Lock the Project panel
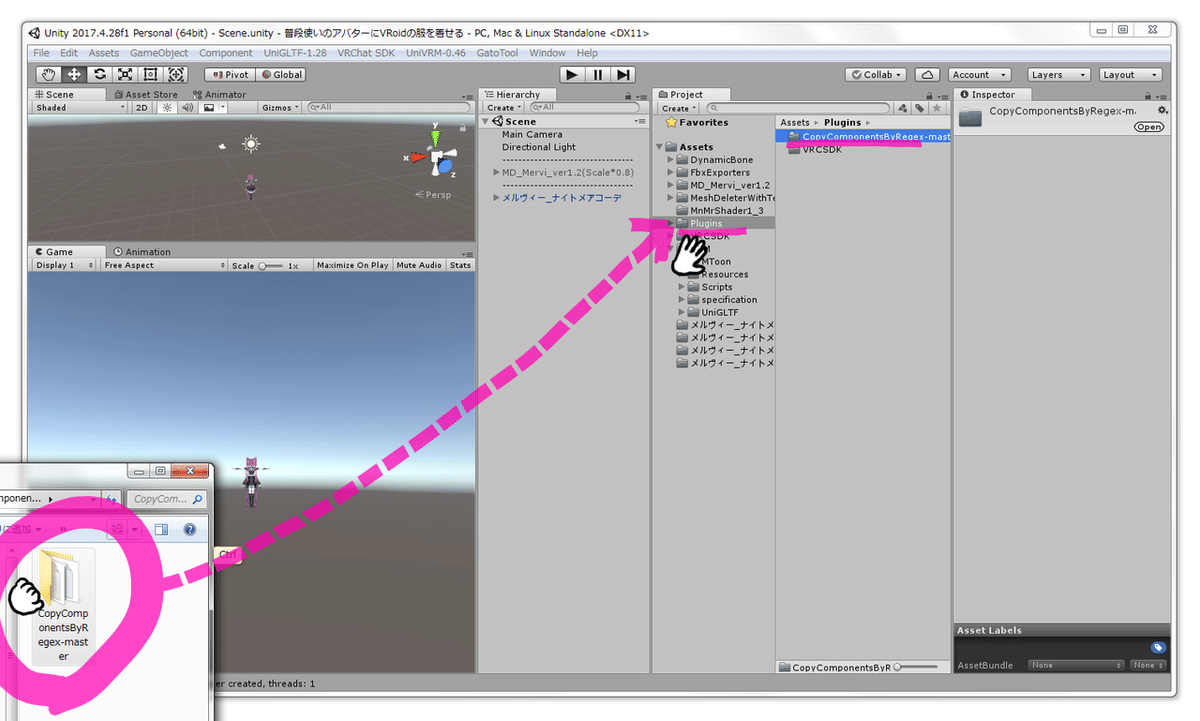Viewport: 1200px width, 721px height. [x=930, y=95]
